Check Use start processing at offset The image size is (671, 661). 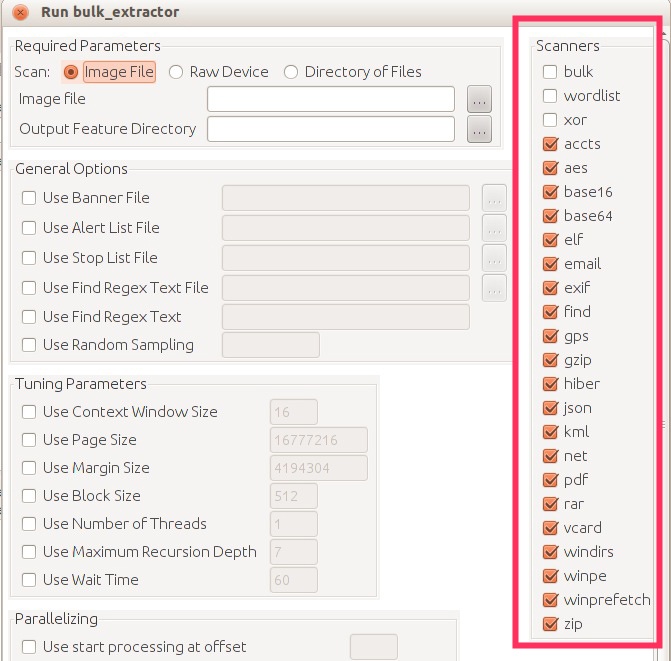coord(29,647)
